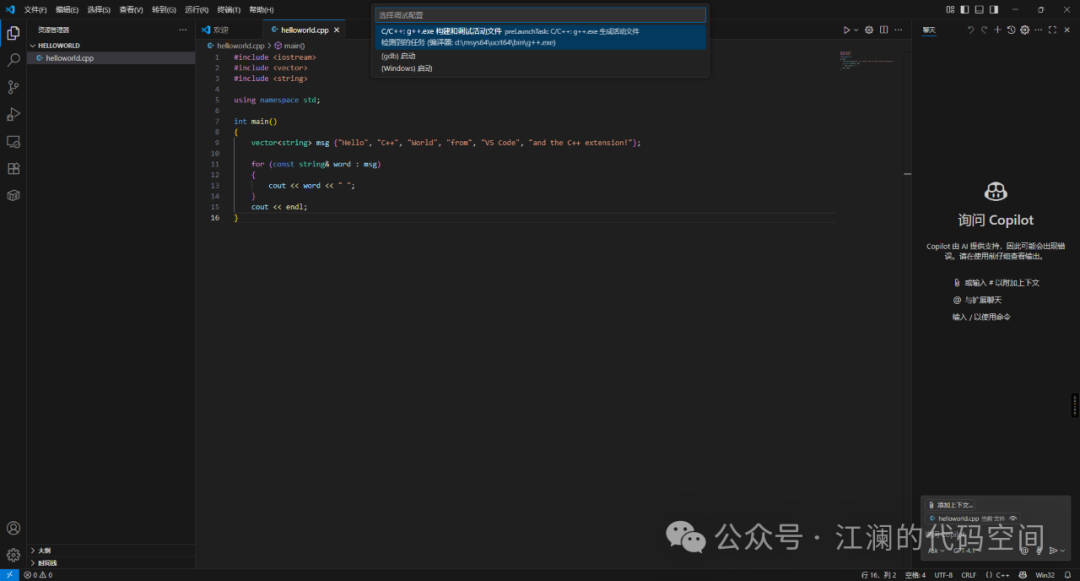Close the Chat panel
Screen dimensions: 1080x581
click(x=1067, y=30)
